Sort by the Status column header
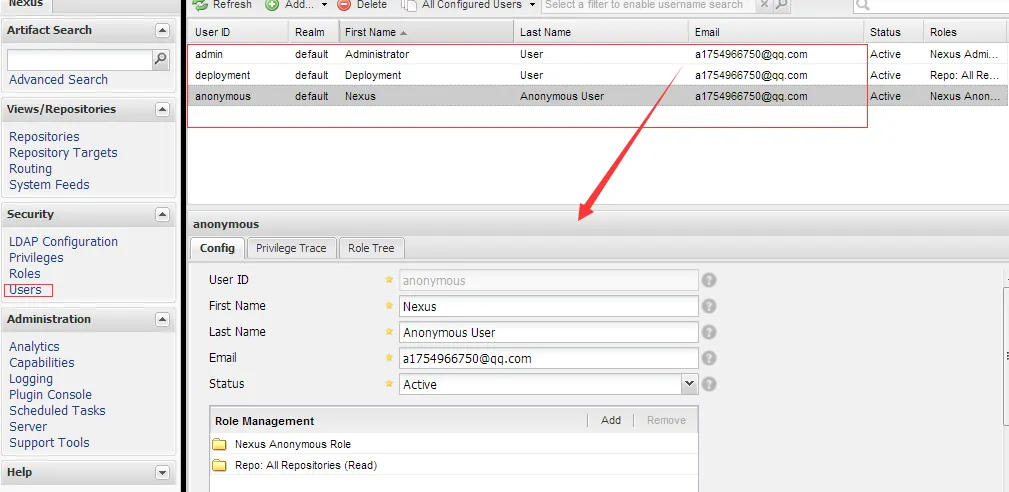1009x492 pixels. pos(893,32)
